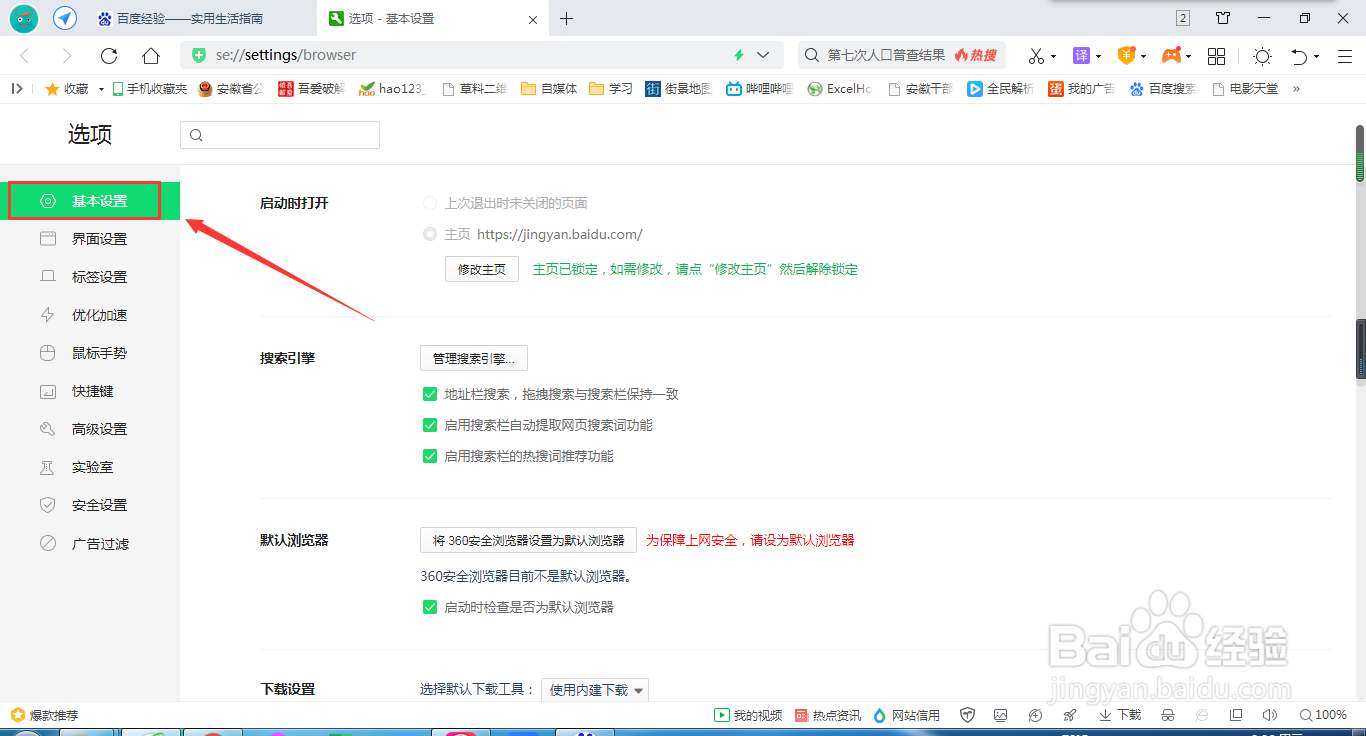The image size is (1366, 736).
Task: Expand the undo history dropdown arrow
Action: click(1316, 57)
